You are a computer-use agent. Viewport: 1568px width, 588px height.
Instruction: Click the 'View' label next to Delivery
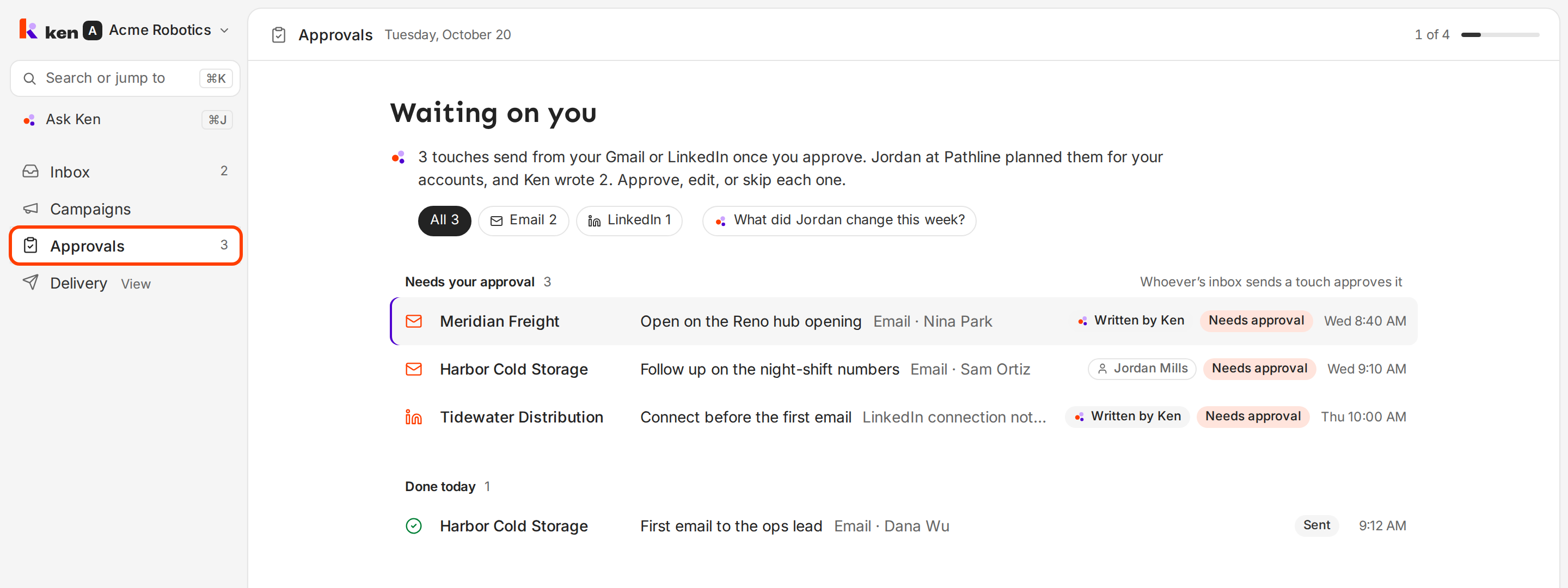(136, 284)
